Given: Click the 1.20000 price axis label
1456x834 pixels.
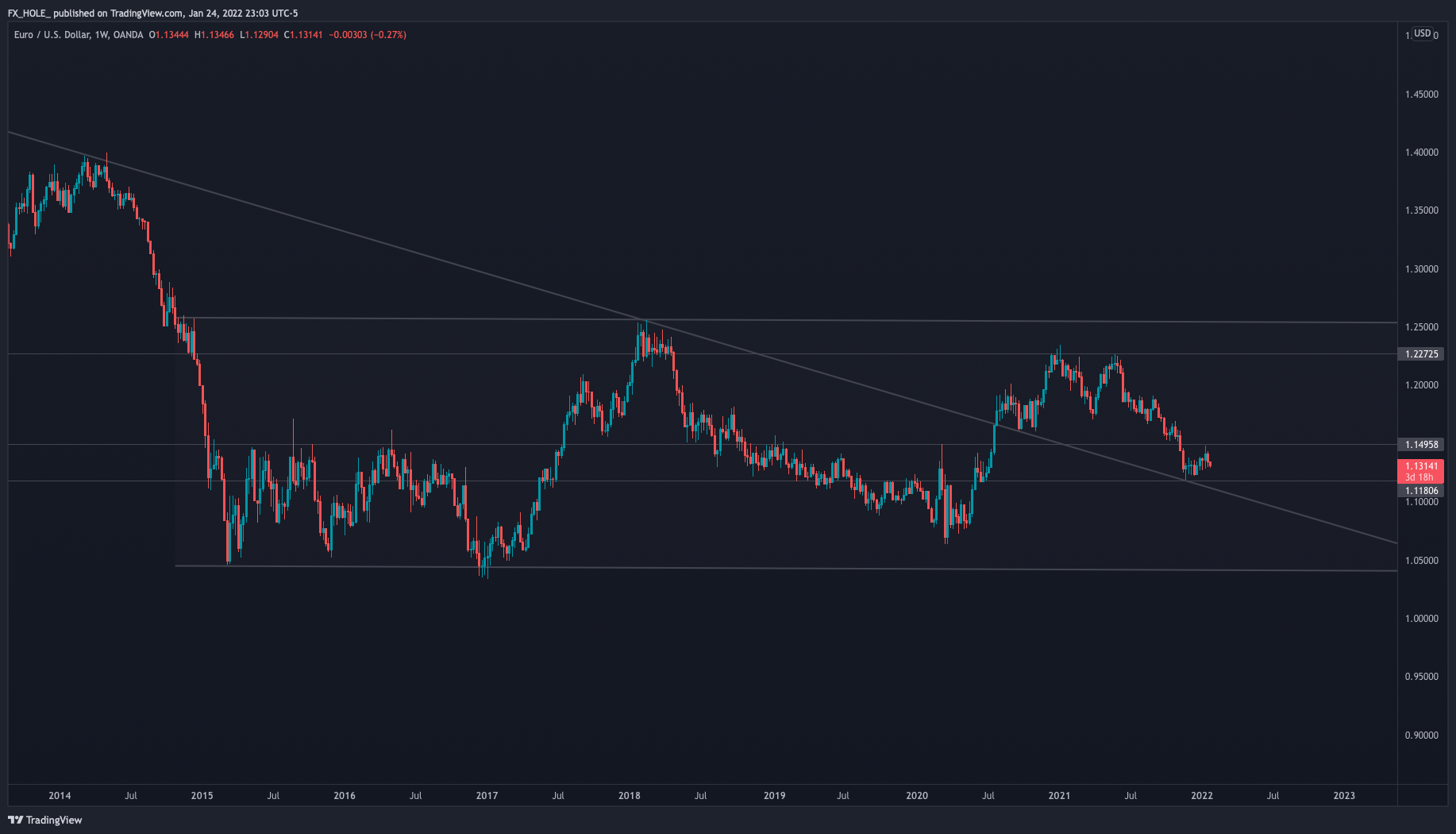Looking at the screenshot, I should point(1422,385).
